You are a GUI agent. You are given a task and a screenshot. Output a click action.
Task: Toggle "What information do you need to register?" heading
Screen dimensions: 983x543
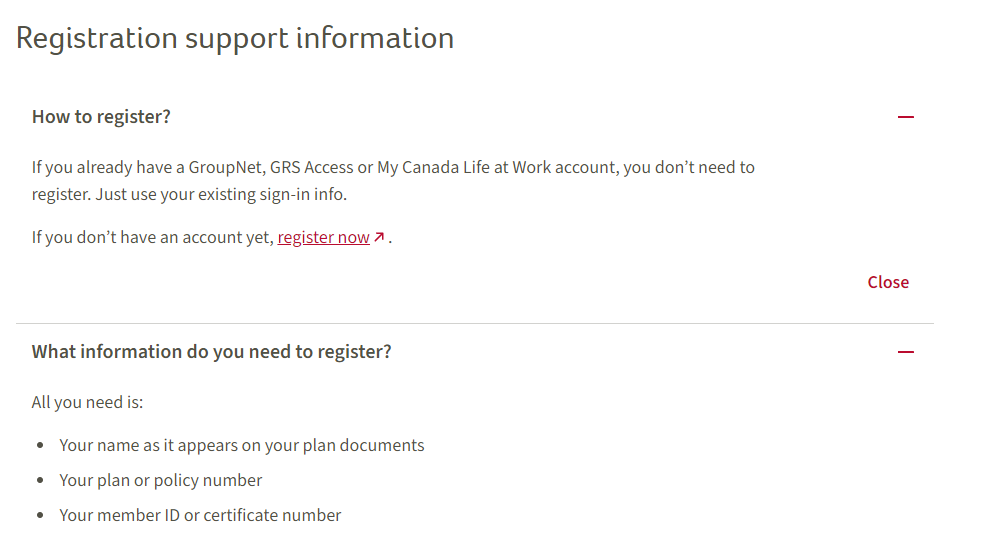point(211,352)
